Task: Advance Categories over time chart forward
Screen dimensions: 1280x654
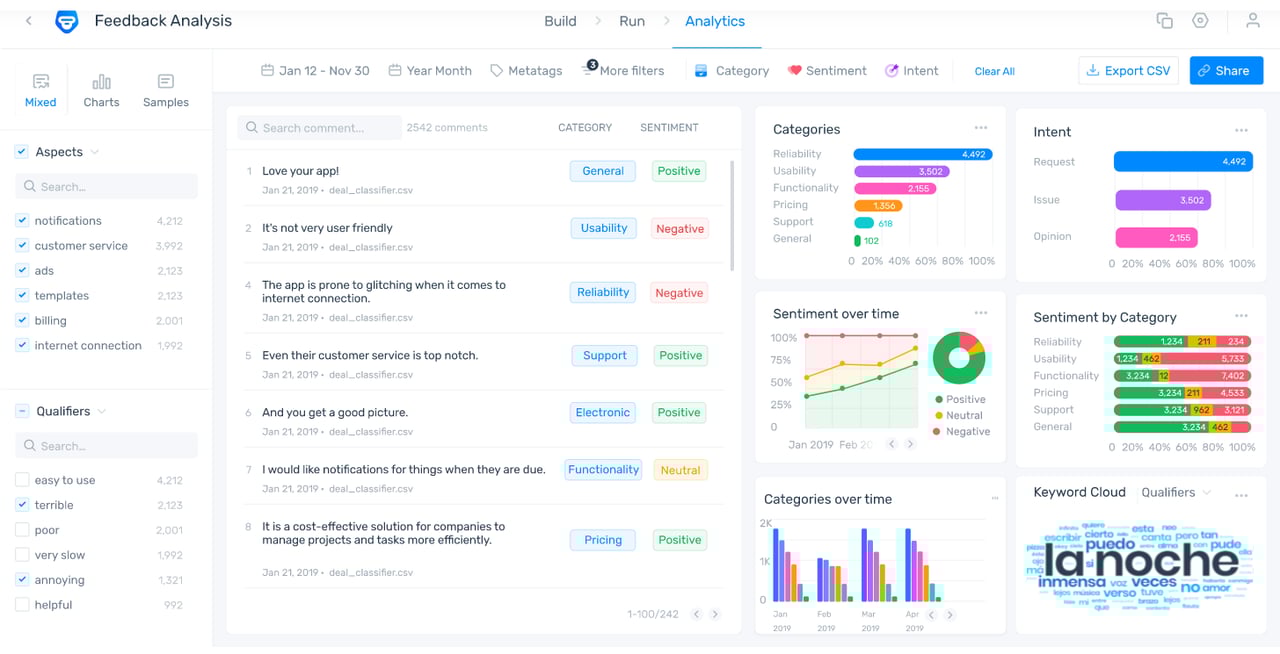Action: click(950, 615)
